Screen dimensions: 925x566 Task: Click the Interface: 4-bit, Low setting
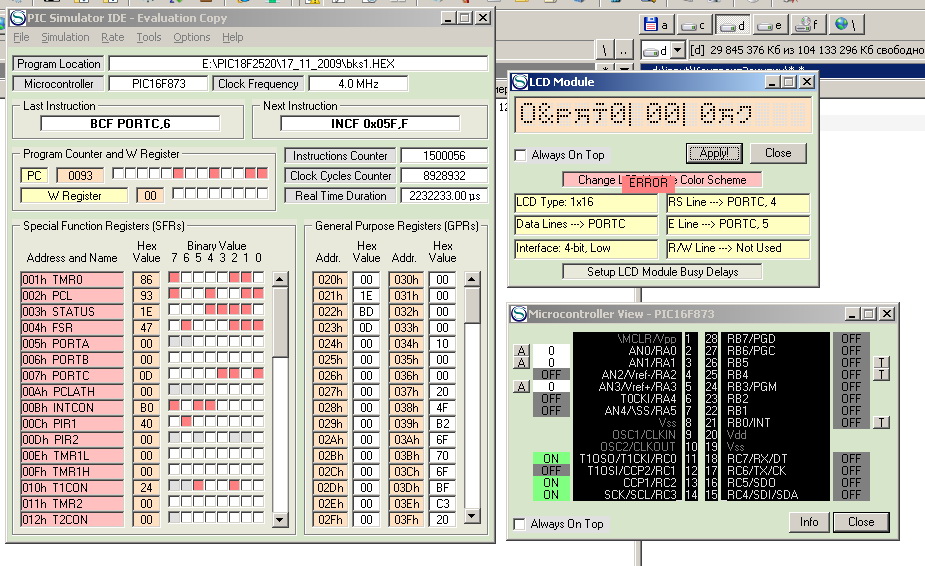pos(586,248)
